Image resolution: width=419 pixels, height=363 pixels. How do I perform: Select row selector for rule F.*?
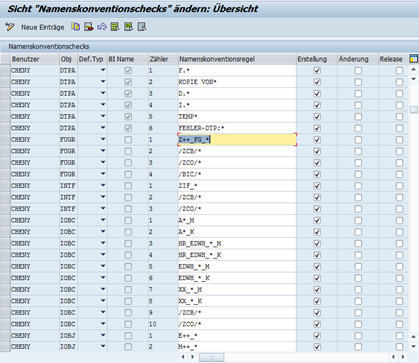(x=5, y=70)
